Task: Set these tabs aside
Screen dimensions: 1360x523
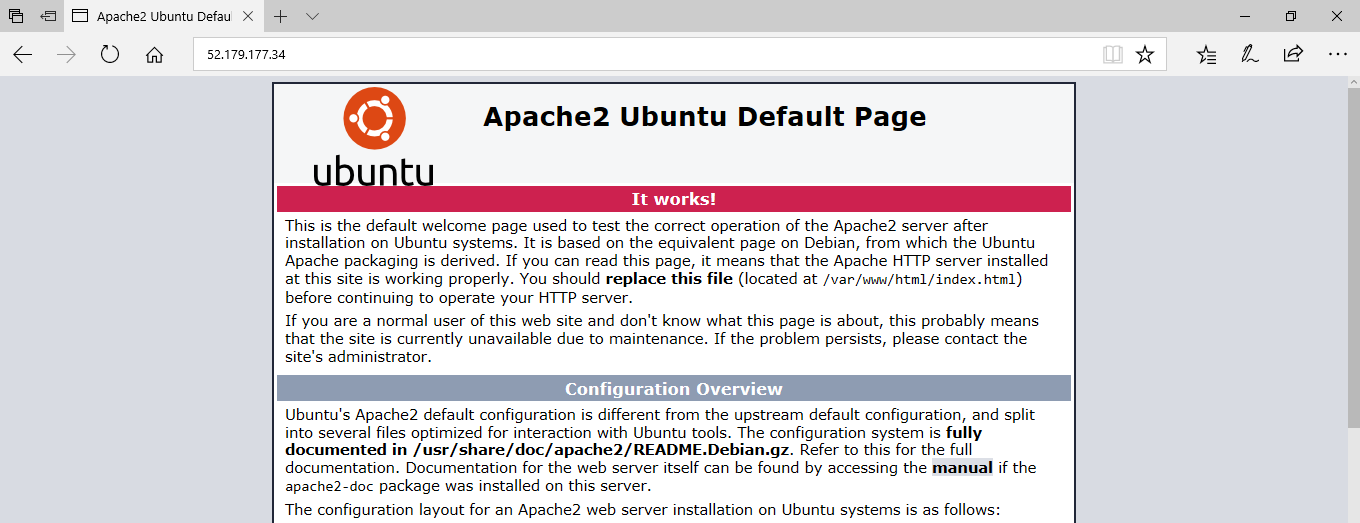Action: (47, 16)
